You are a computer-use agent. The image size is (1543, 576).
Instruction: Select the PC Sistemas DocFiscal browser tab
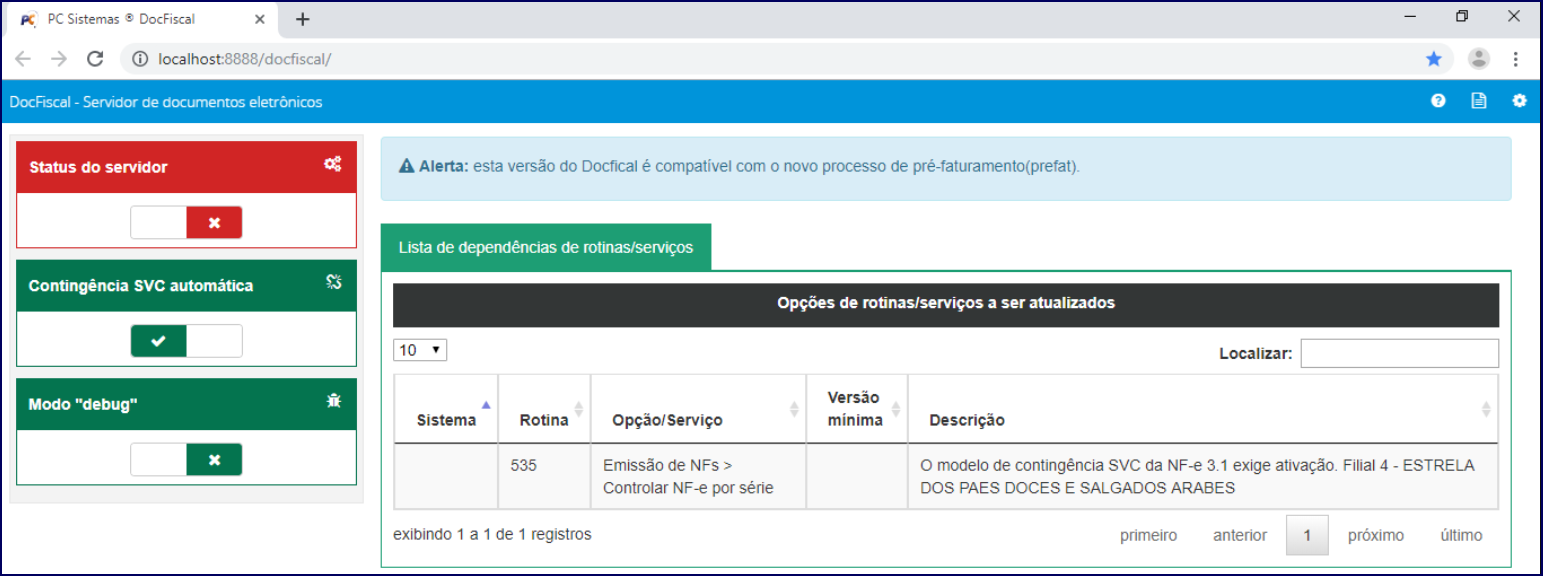click(140, 19)
